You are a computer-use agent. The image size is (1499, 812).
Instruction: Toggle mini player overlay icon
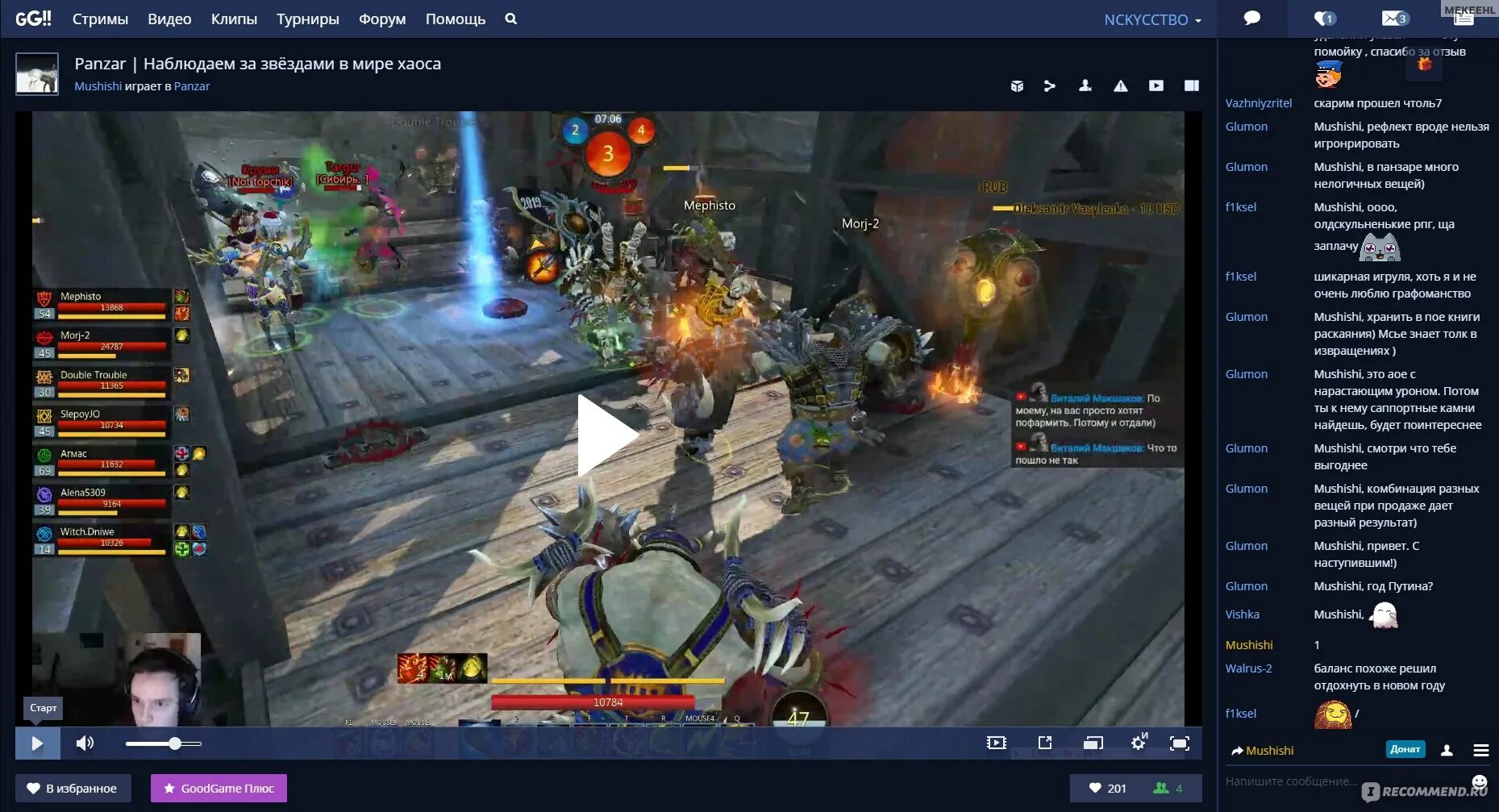point(1093,743)
